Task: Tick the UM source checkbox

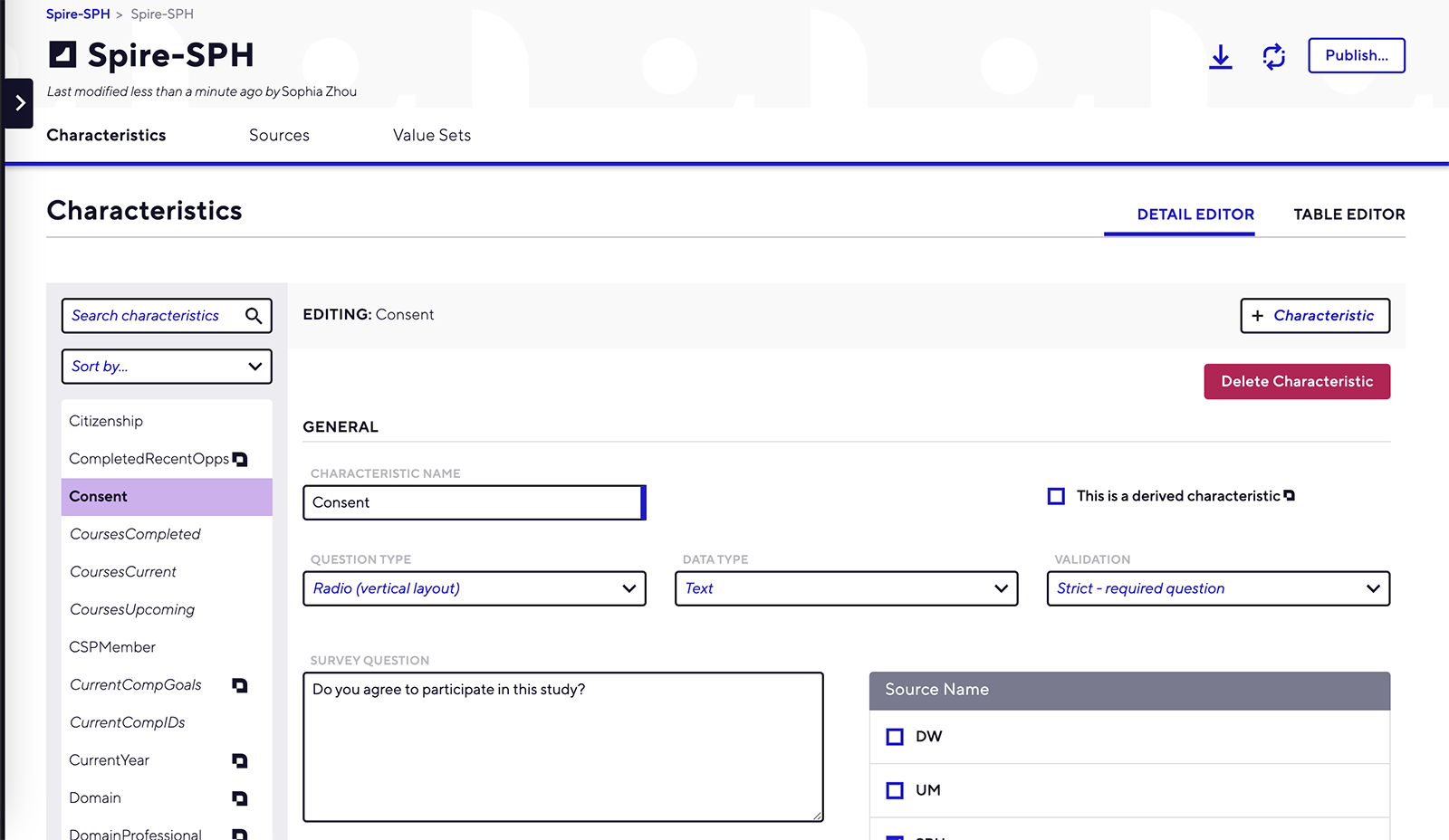Action: click(x=895, y=790)
